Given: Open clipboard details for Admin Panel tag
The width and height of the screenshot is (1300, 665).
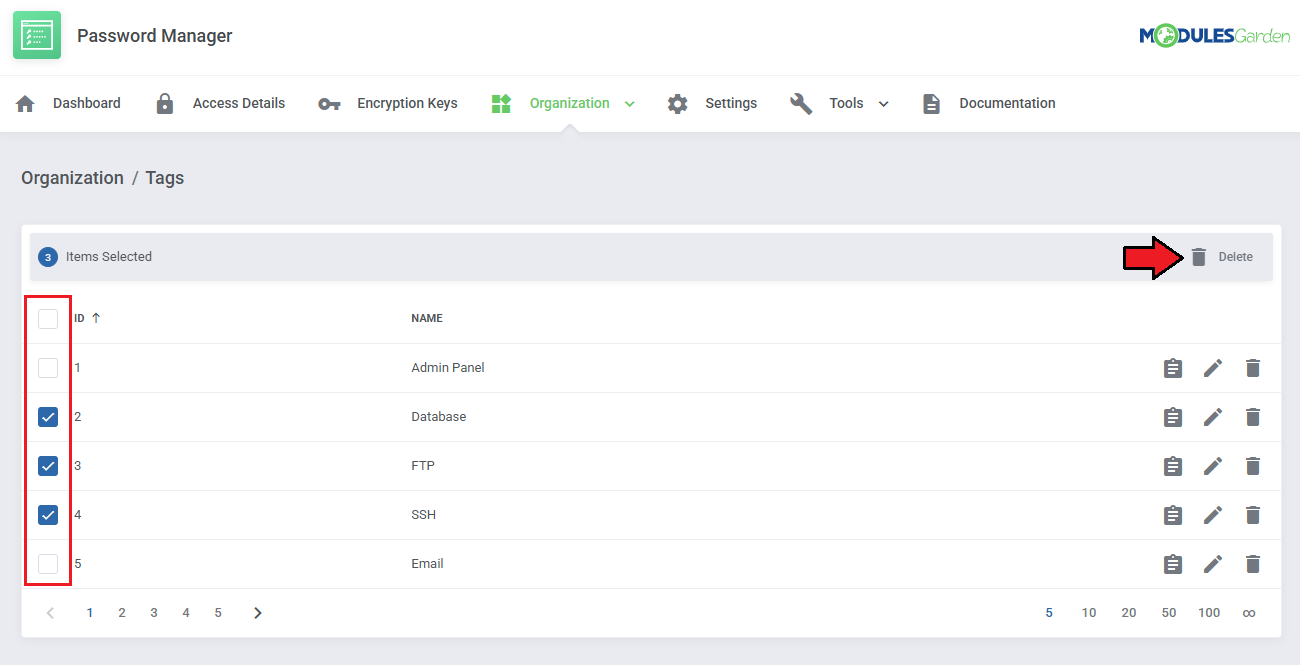Looking at the screenshot, I should (1173, 368).
